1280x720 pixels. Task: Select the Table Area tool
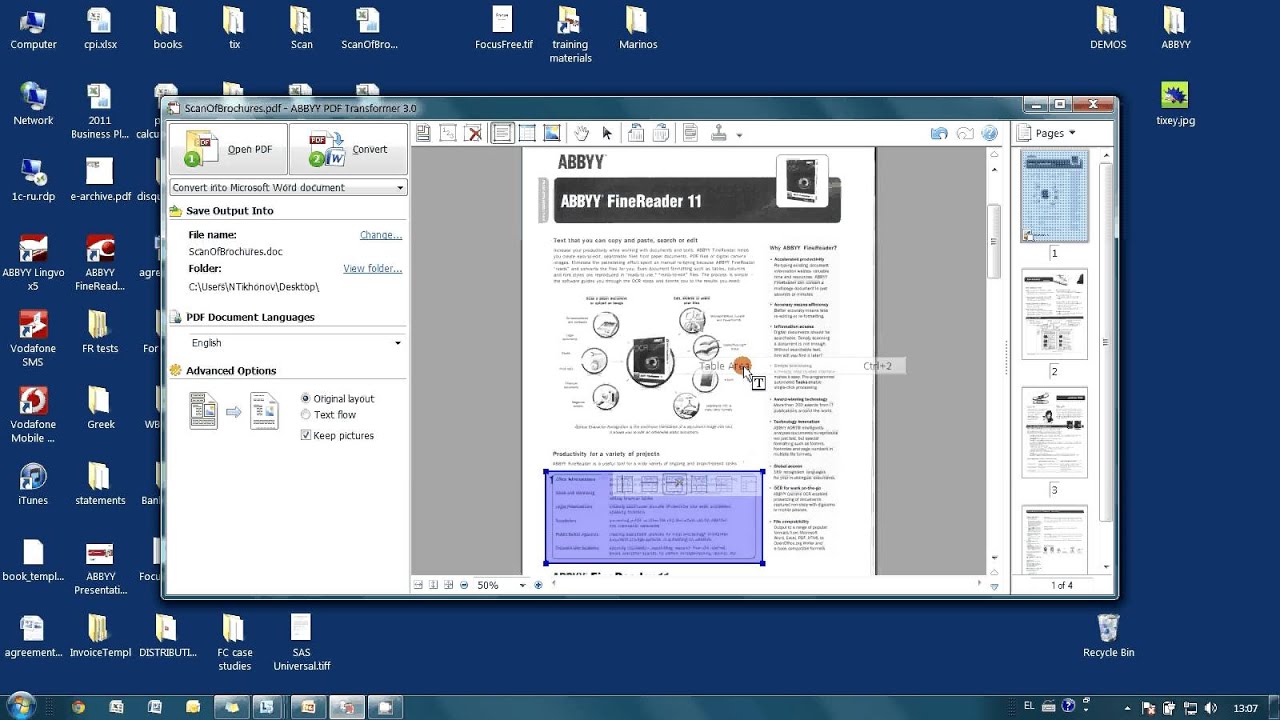pos(526,133)
